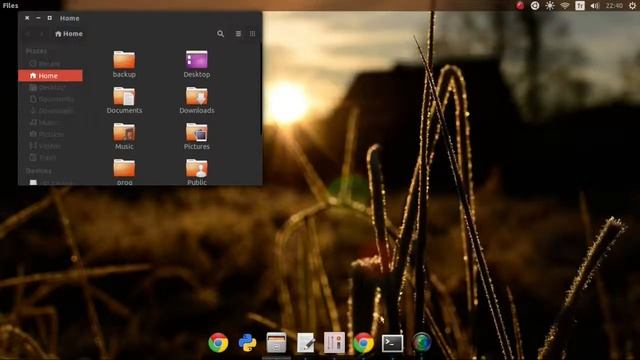Switch to grid view in Files
The image size is (640, 360).
click(x=252, y=34)
